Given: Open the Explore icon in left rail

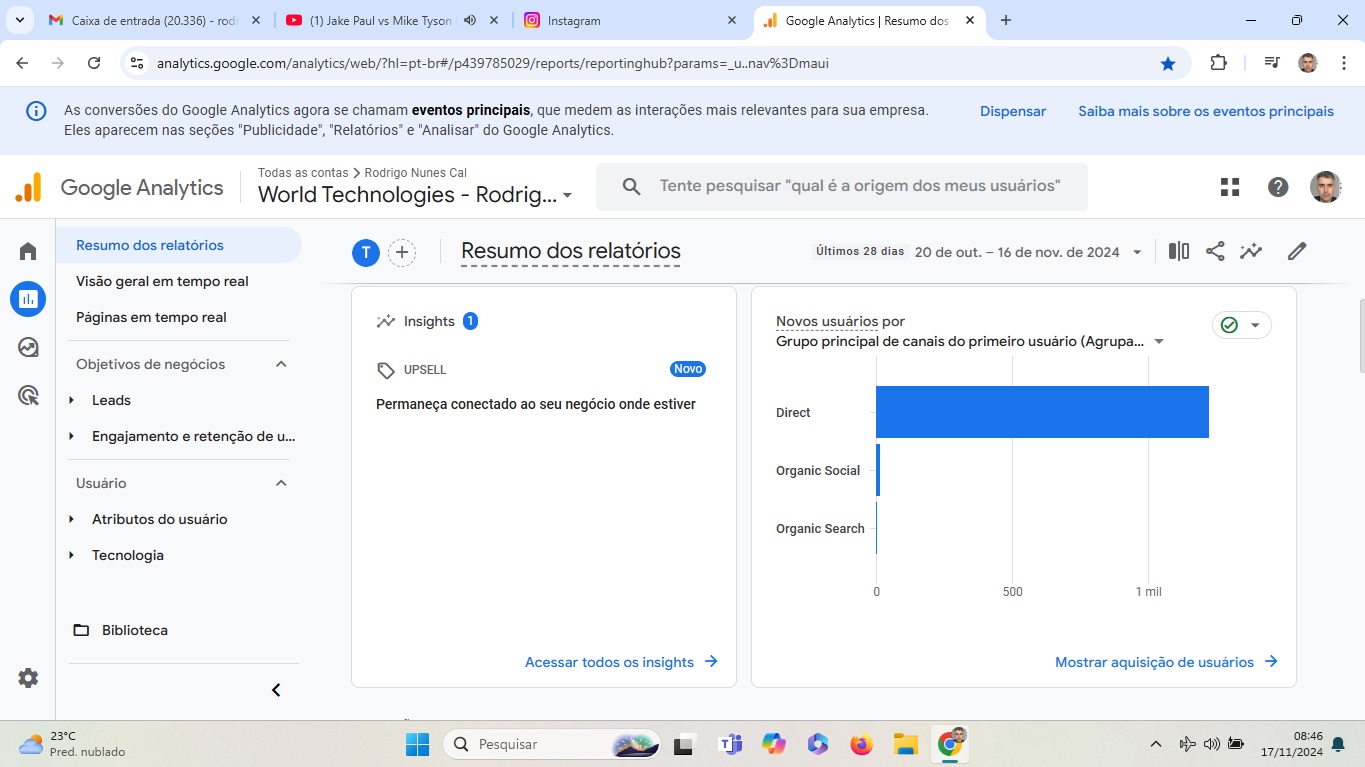Looking at the screenshot, I should (x=28, y=347).
